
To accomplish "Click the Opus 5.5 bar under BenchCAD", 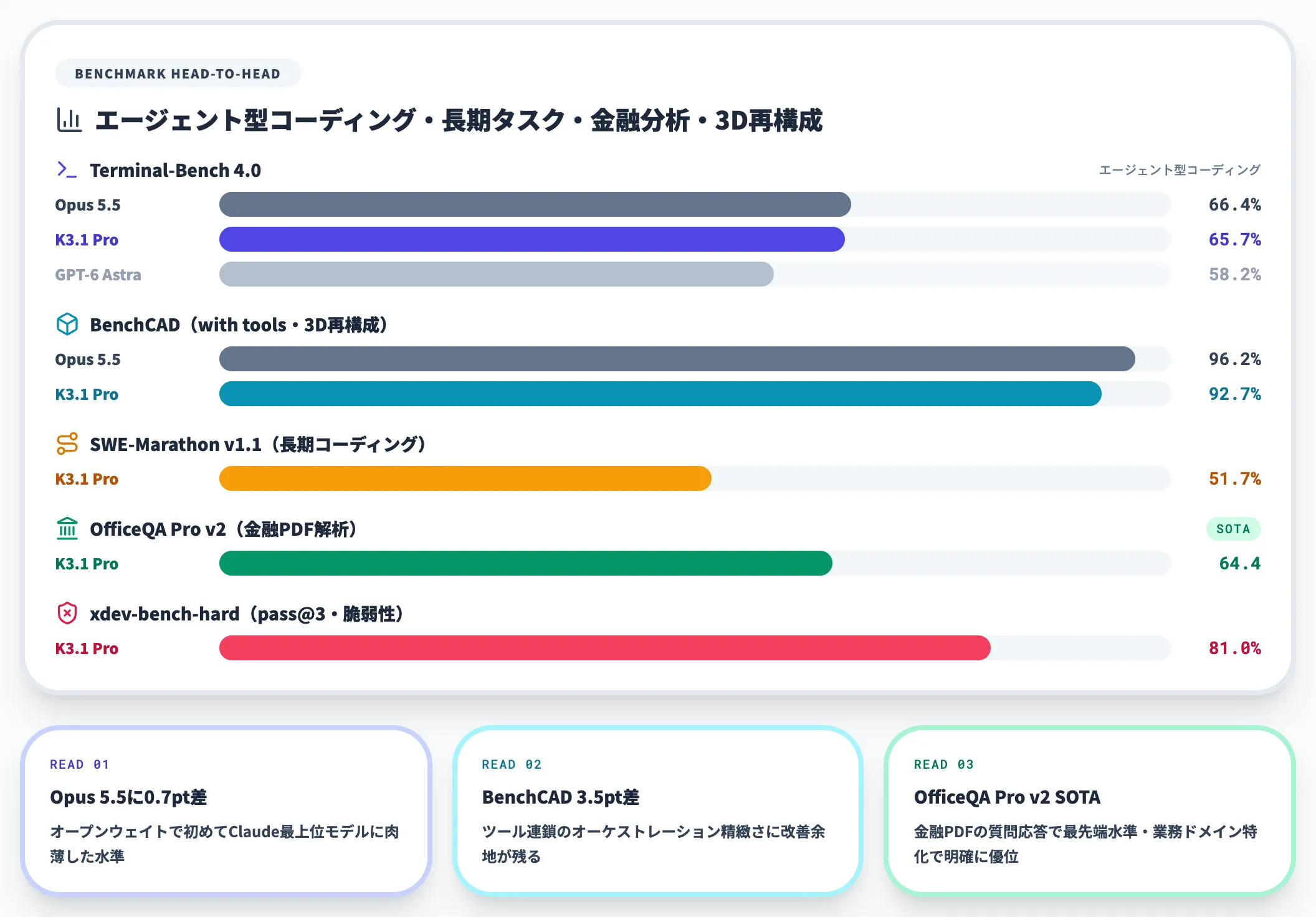I will coord(677,359).
